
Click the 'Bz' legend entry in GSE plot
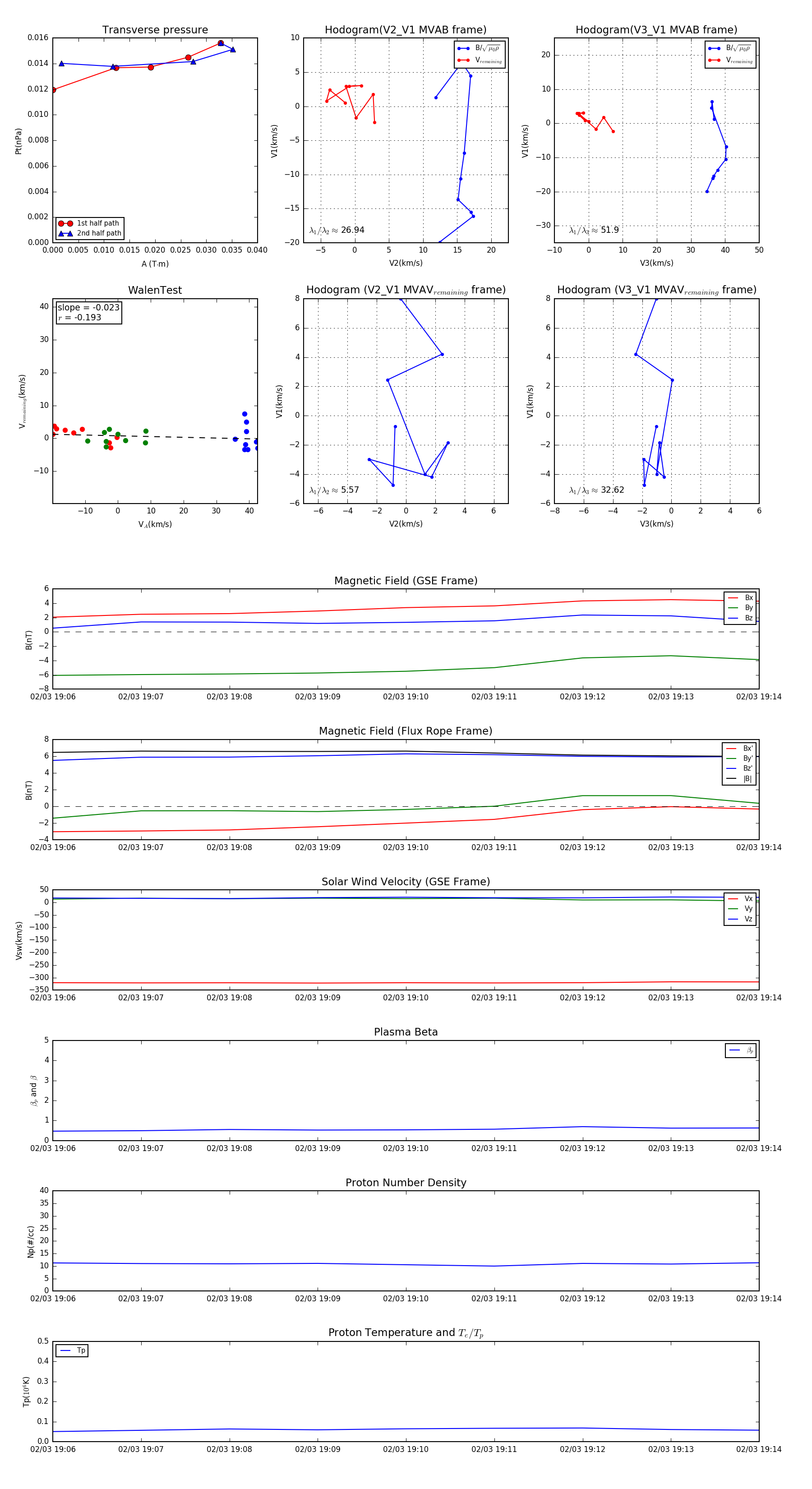point(740,618)
